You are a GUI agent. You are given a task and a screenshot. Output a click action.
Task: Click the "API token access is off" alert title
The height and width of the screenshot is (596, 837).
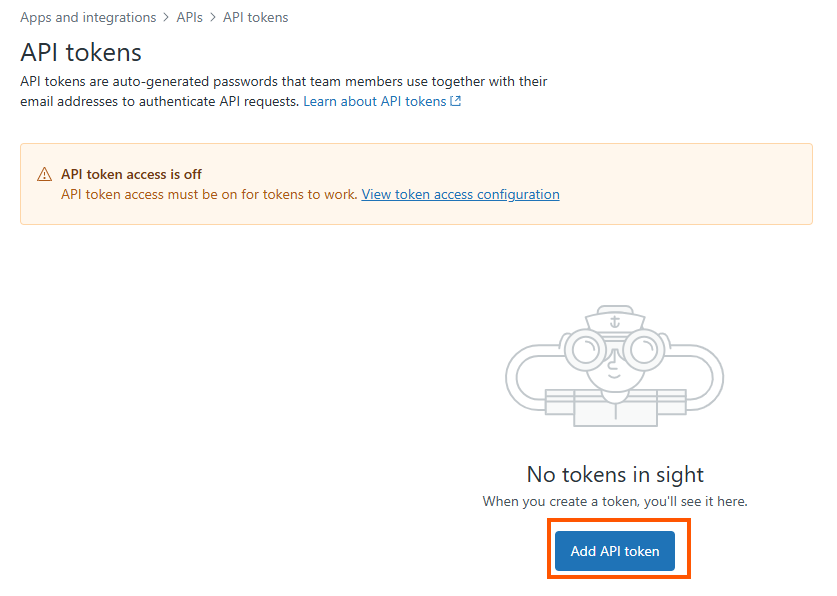131,174
